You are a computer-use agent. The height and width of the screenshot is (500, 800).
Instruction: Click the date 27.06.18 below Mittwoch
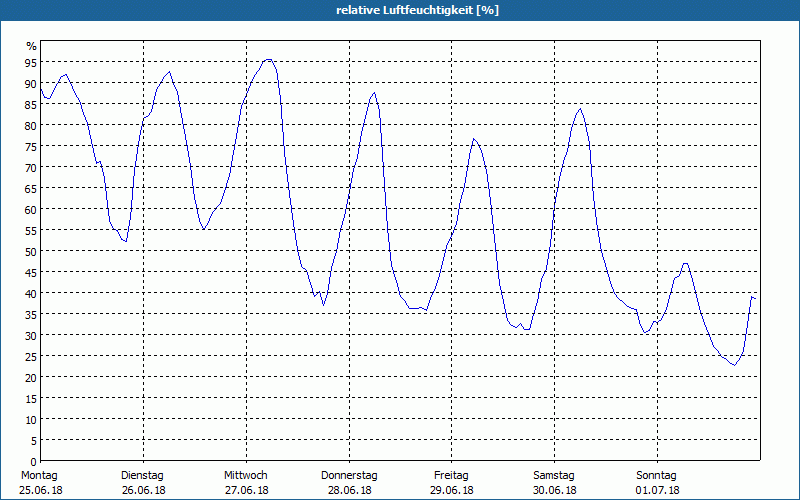[246, 490]
